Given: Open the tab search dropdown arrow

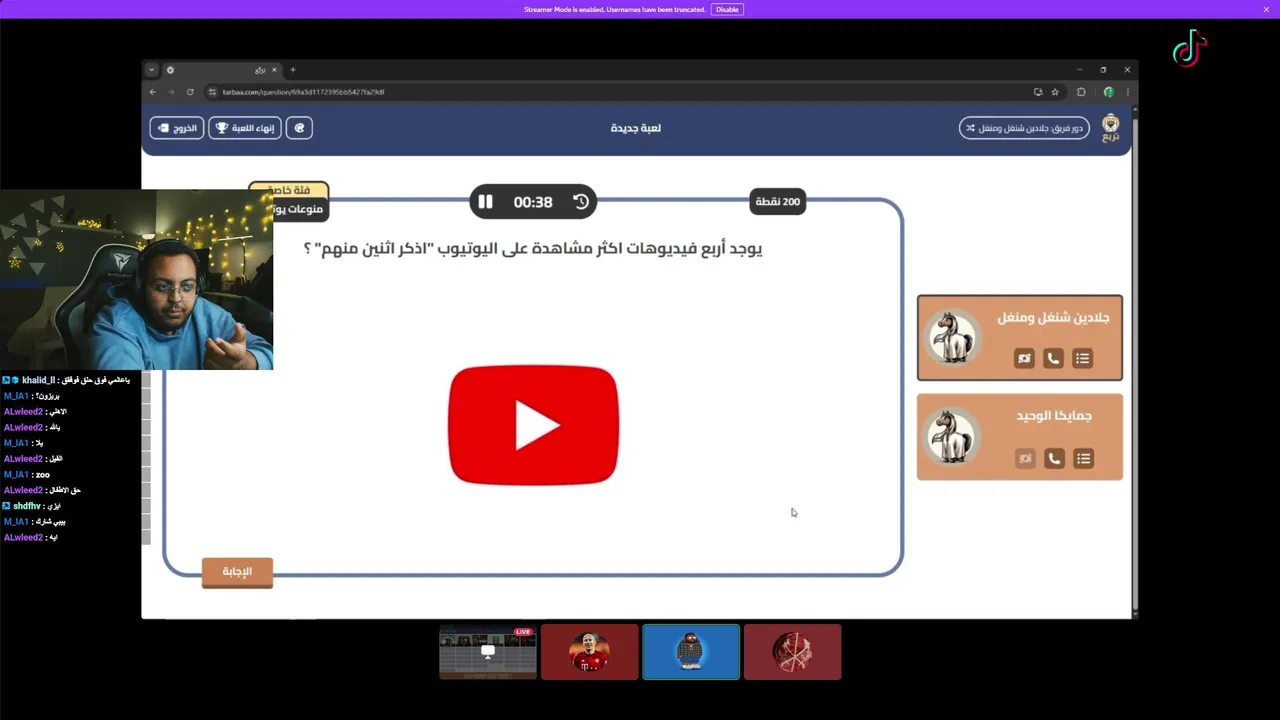Looking at the screenshot, I should tap(151, 70).
